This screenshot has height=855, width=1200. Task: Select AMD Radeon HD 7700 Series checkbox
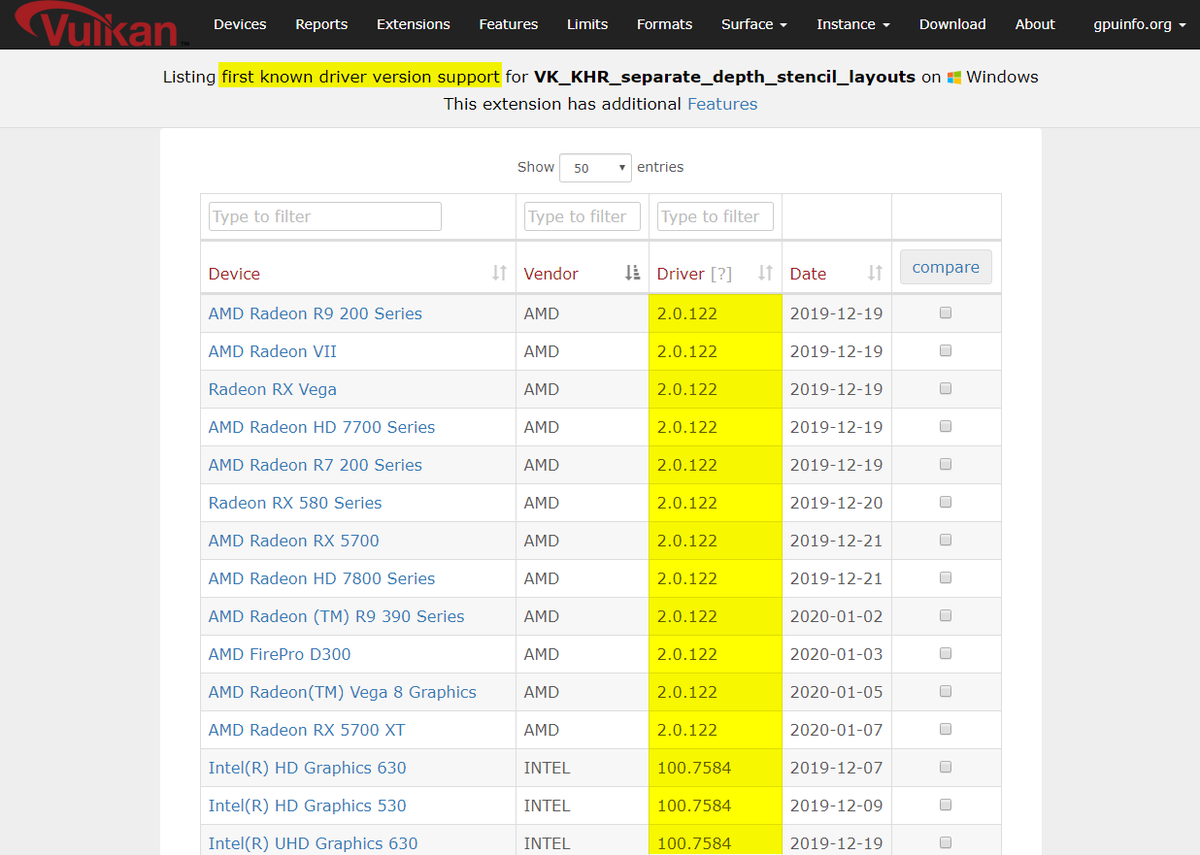[x=946, y=427]
